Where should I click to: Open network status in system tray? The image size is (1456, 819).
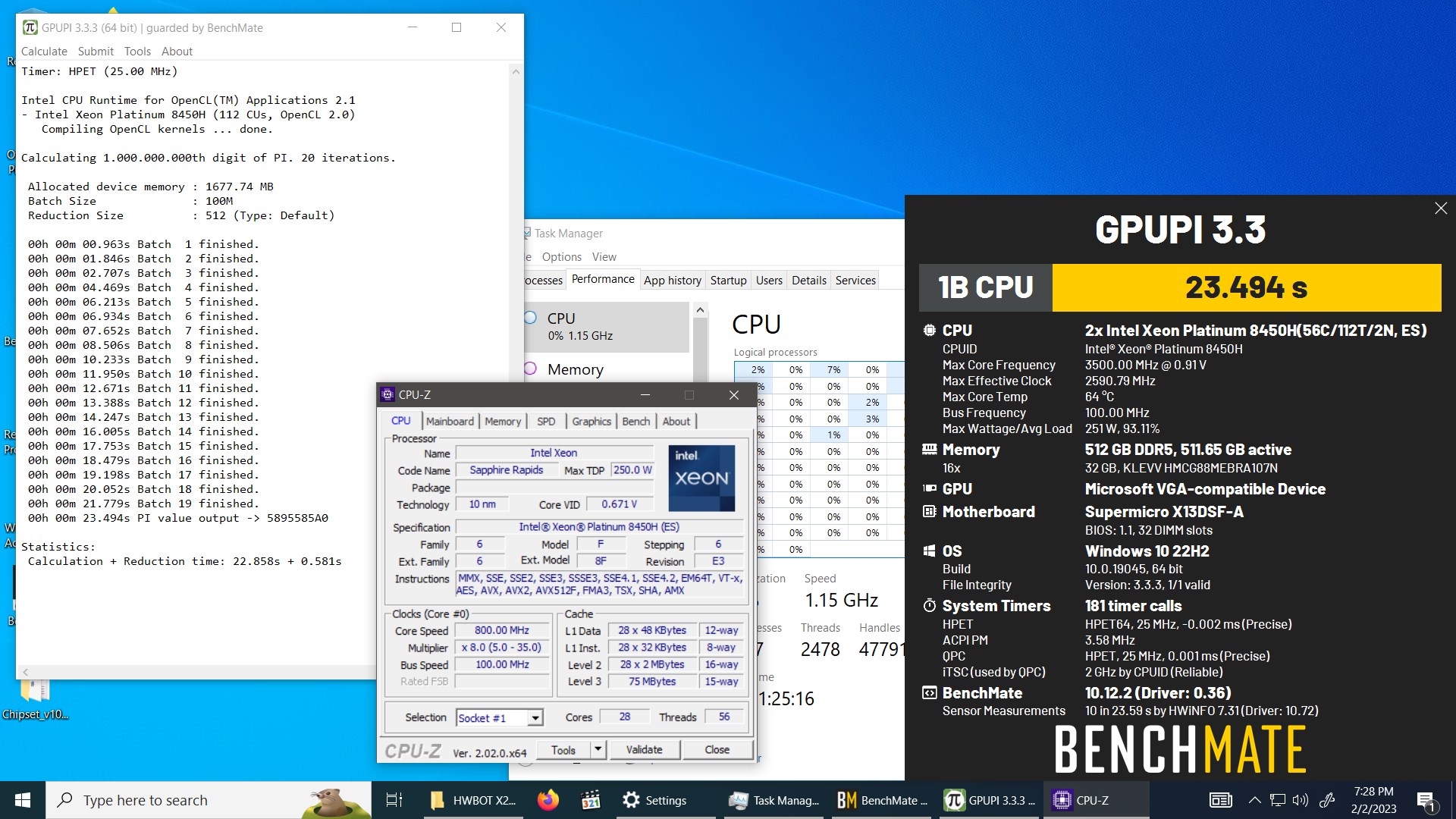coord(1278,800)
